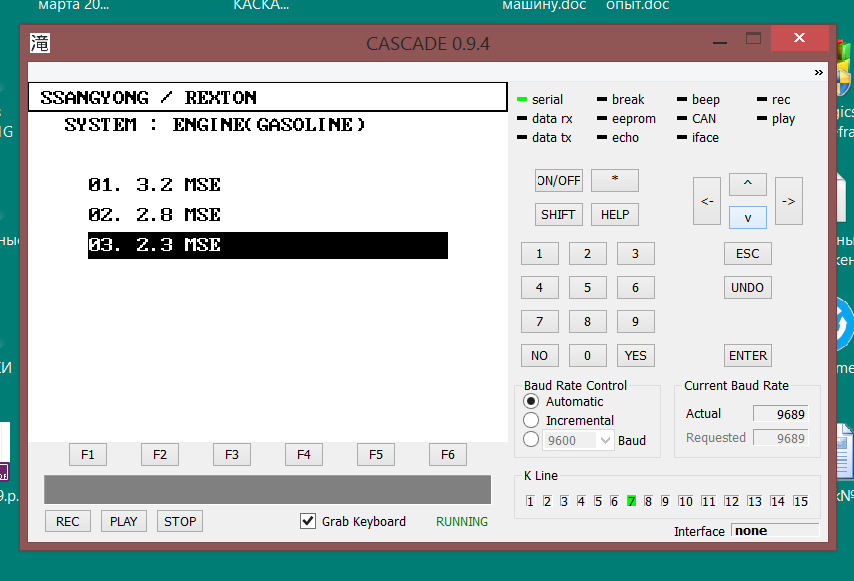
Task: Click the gray playback progress bar
Action: point(267,490)
